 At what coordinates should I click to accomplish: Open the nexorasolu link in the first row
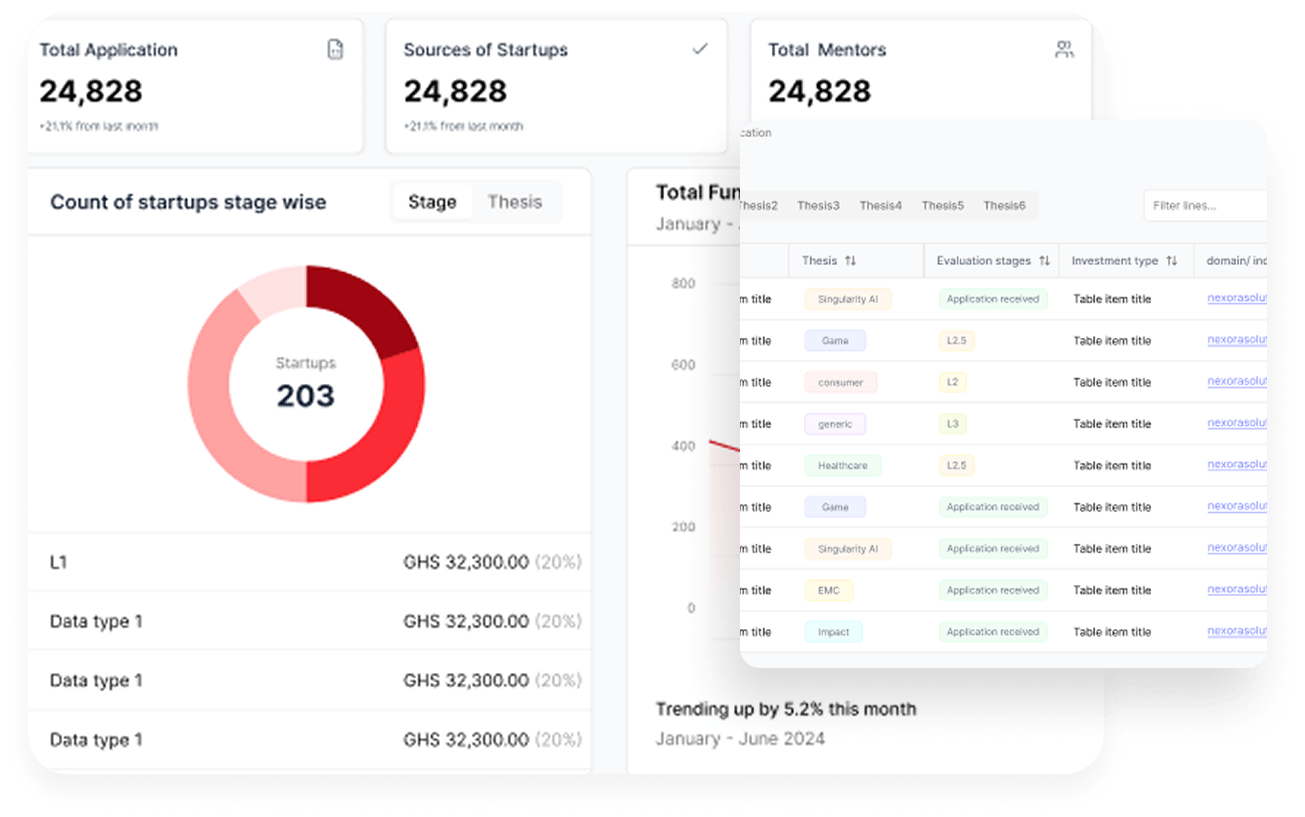pyautogui.click(x=1237, y=298)
